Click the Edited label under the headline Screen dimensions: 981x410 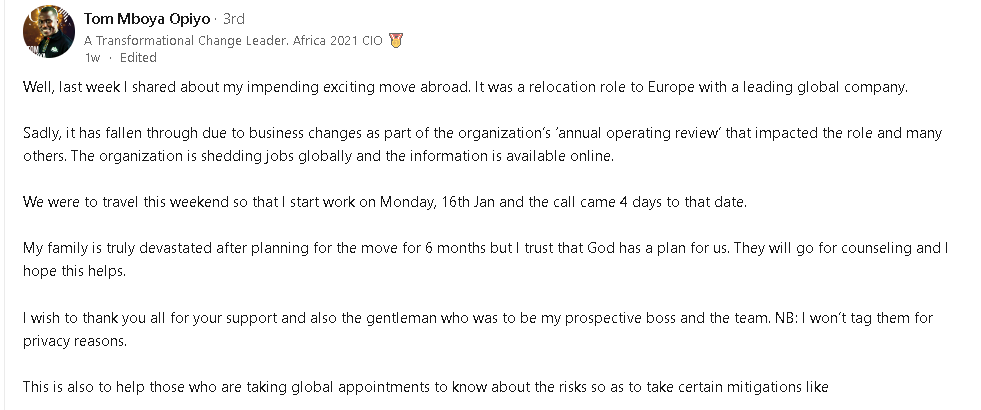click(138, 58)
